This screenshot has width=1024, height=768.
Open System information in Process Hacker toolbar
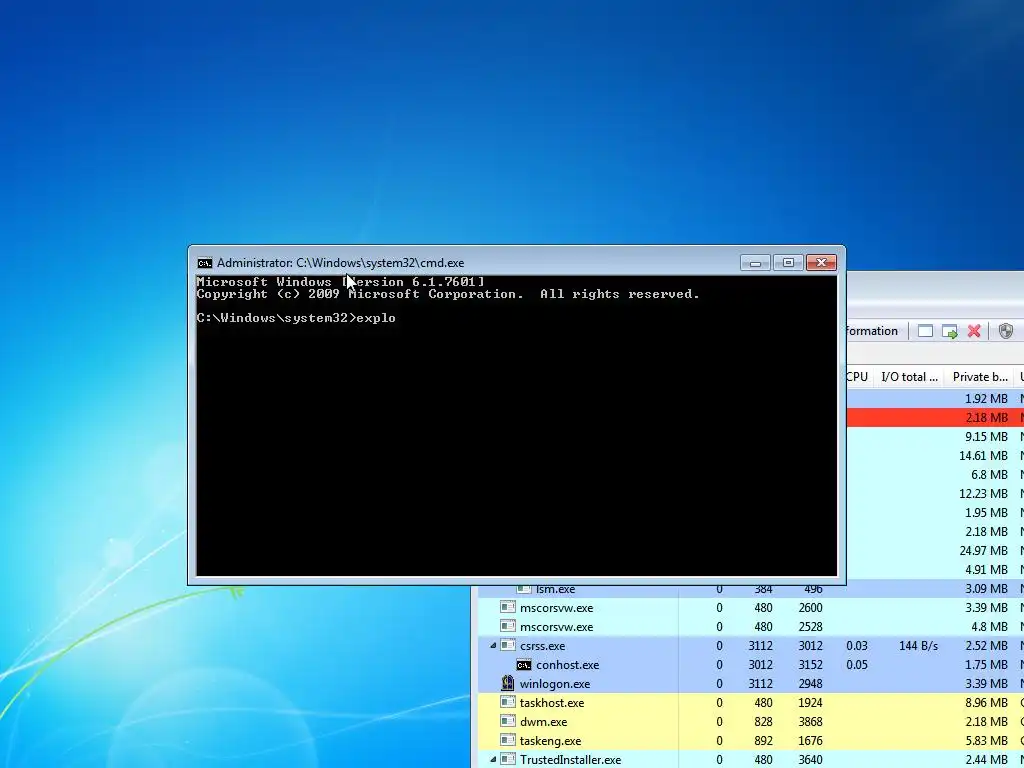click(x=872, y=331)
